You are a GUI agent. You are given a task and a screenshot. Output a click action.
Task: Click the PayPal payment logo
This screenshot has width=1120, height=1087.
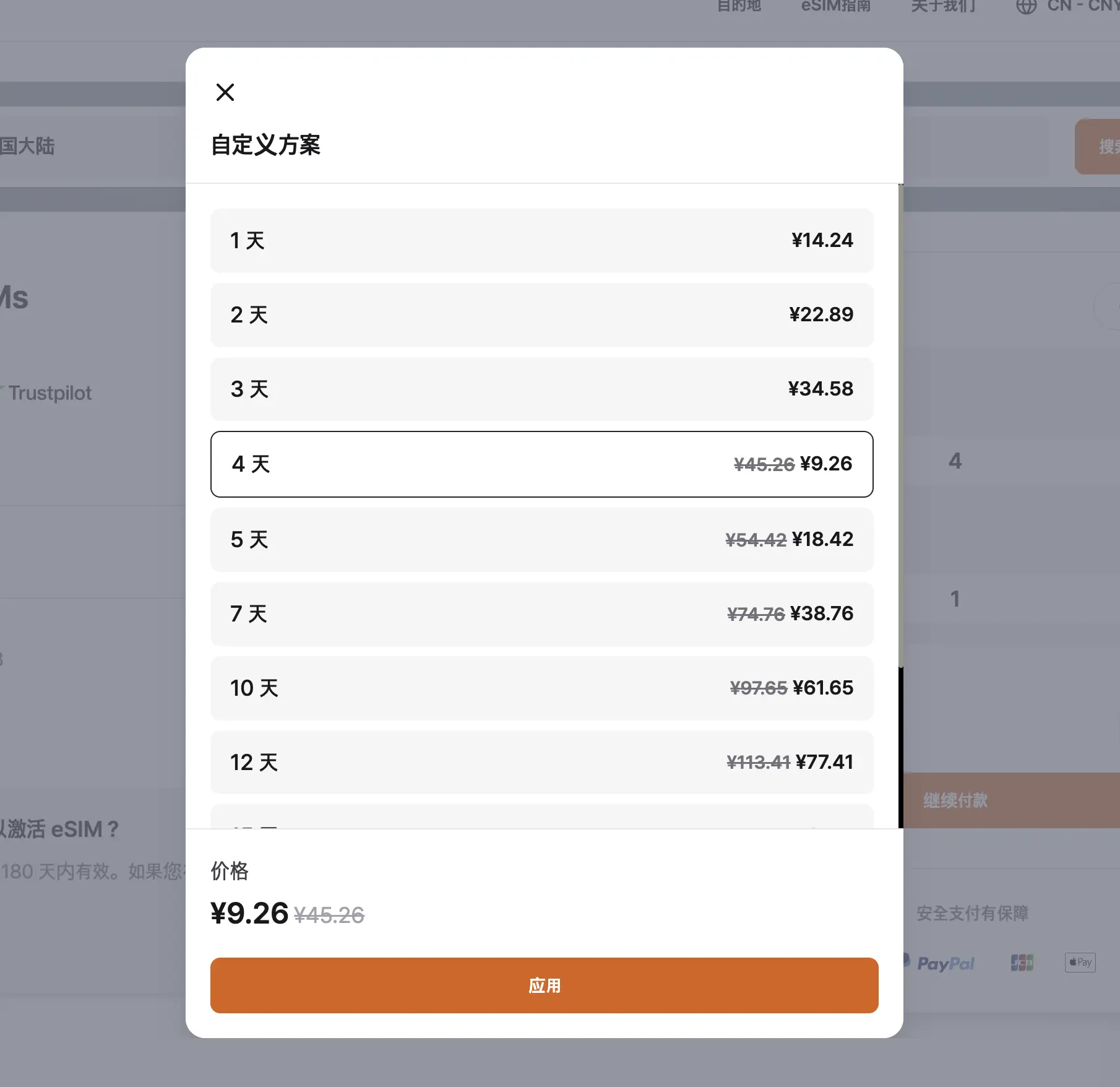944,963
